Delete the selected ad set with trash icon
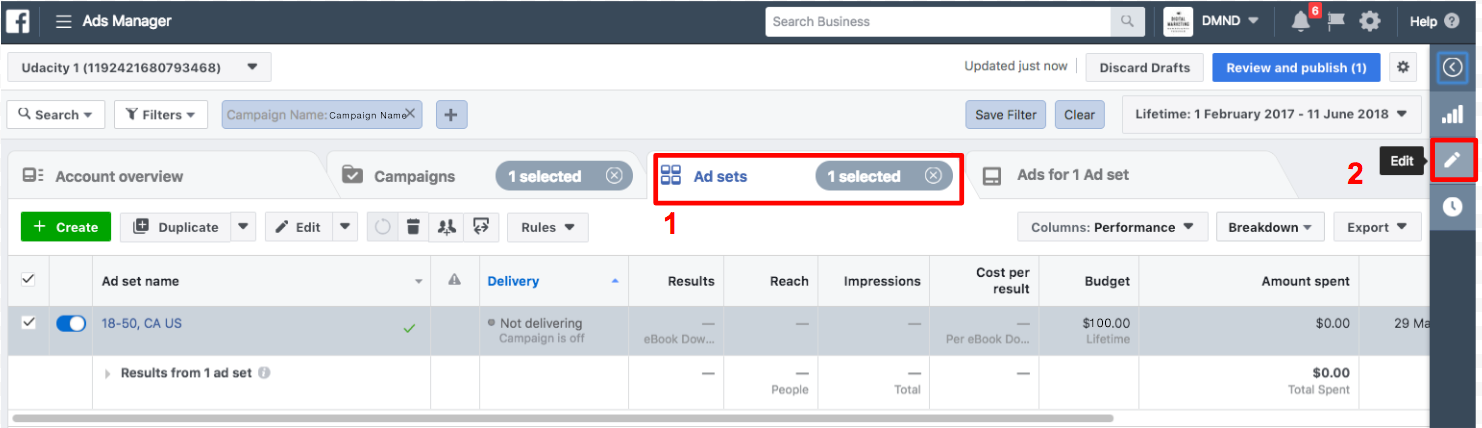The width and height of the screenshot is (1482, 428). click(x=412, y=227)
